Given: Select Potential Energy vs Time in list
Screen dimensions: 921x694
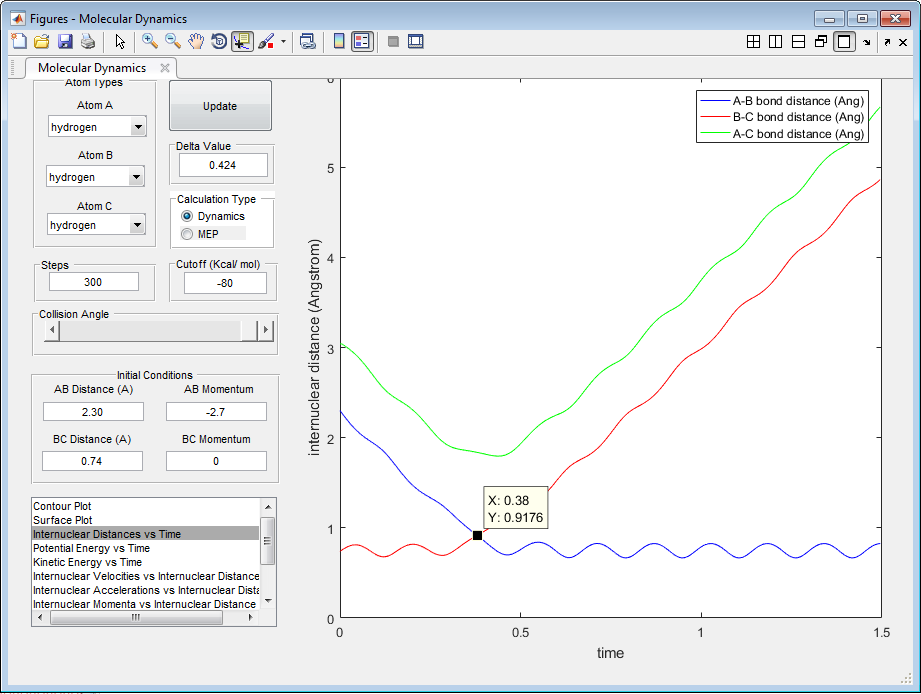Looking at the screenshot, I should [92, 548].
